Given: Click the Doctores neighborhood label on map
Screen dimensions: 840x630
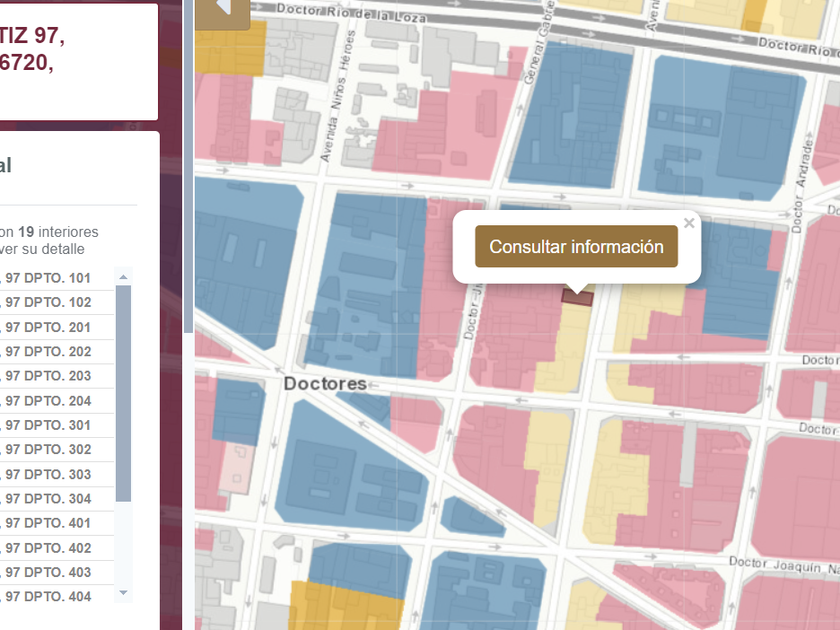Looking at the screenshot, I should point(325,384).
